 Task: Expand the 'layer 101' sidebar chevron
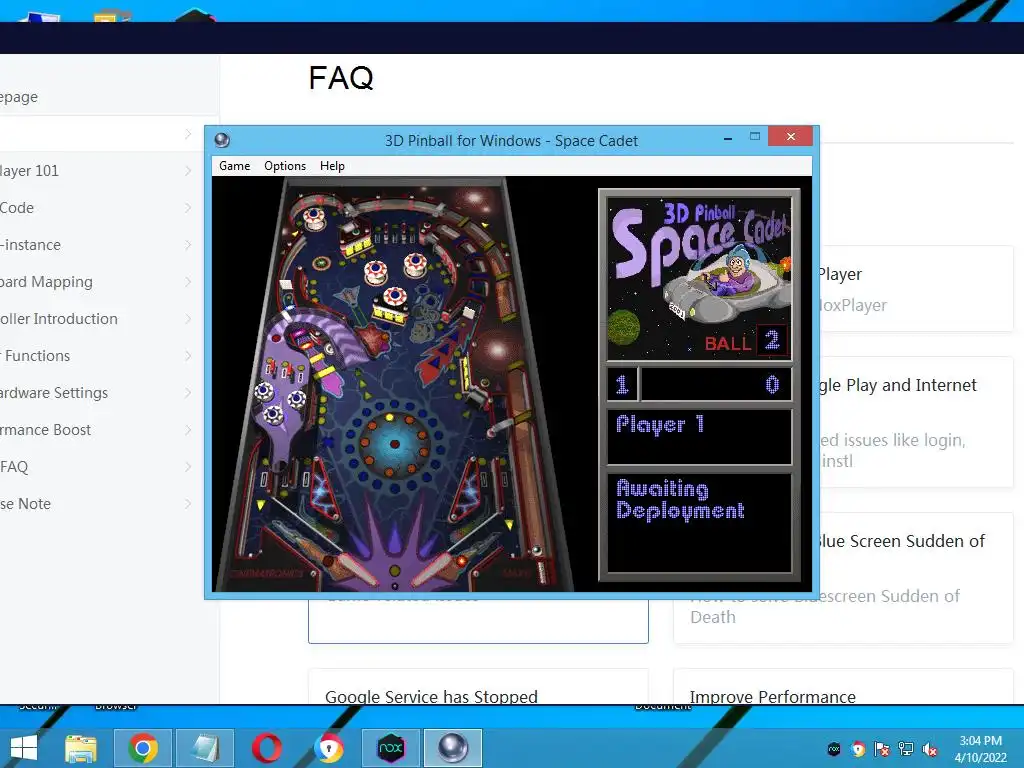point(188,171)
